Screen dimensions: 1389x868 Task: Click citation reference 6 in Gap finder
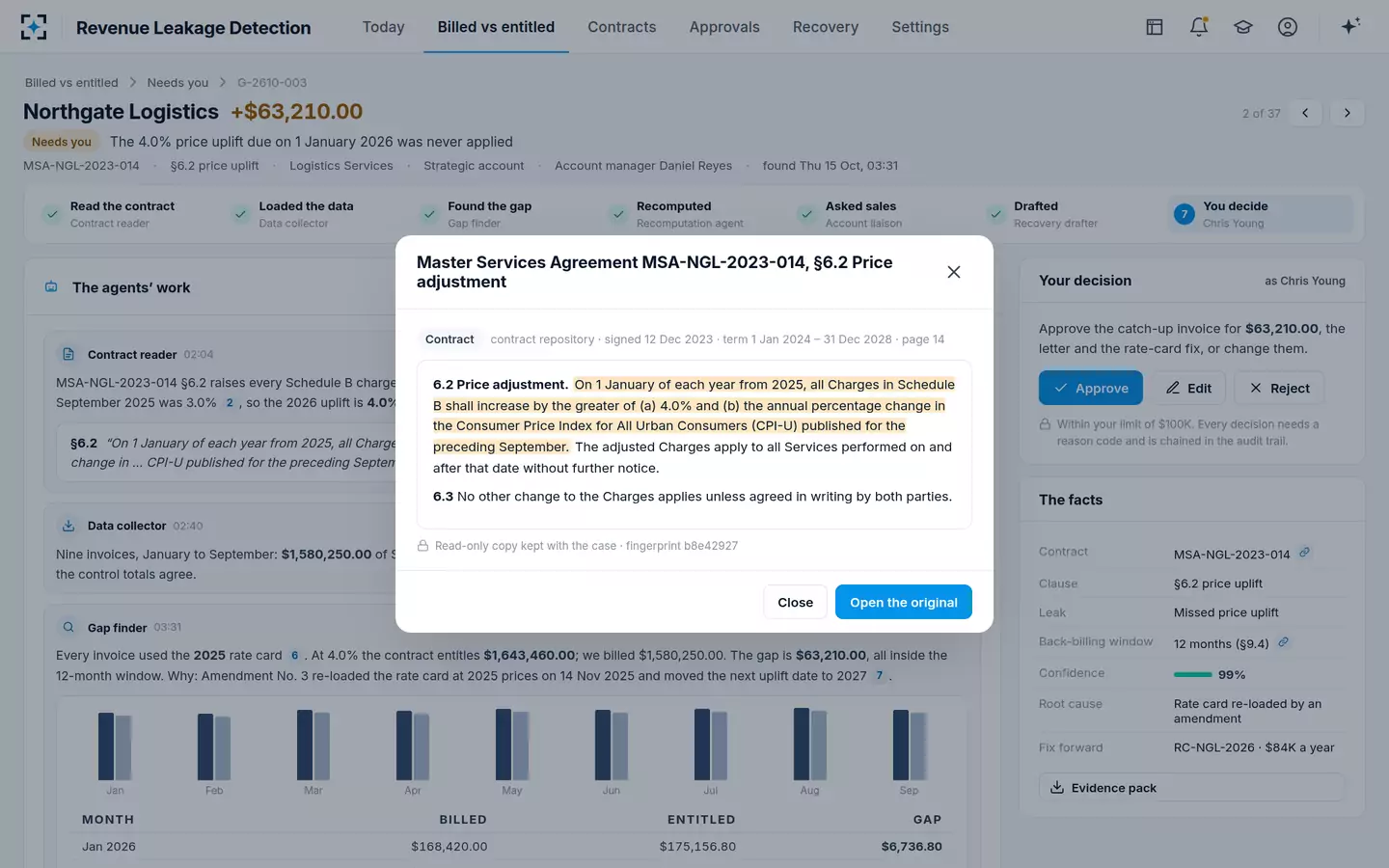[x=294, y=655]
